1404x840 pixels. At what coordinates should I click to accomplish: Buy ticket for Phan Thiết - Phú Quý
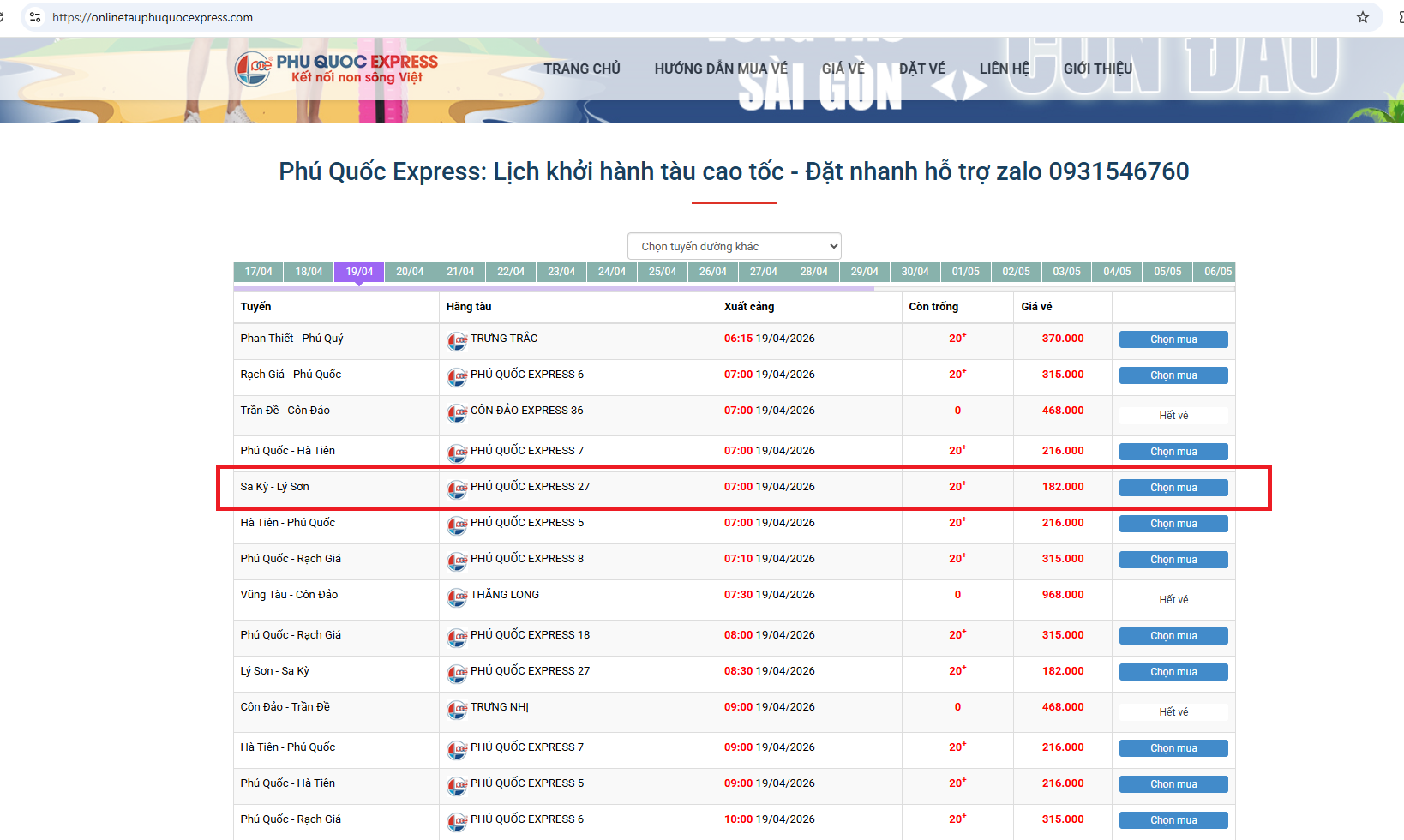pyautogui.click(x=1173, y=339)
